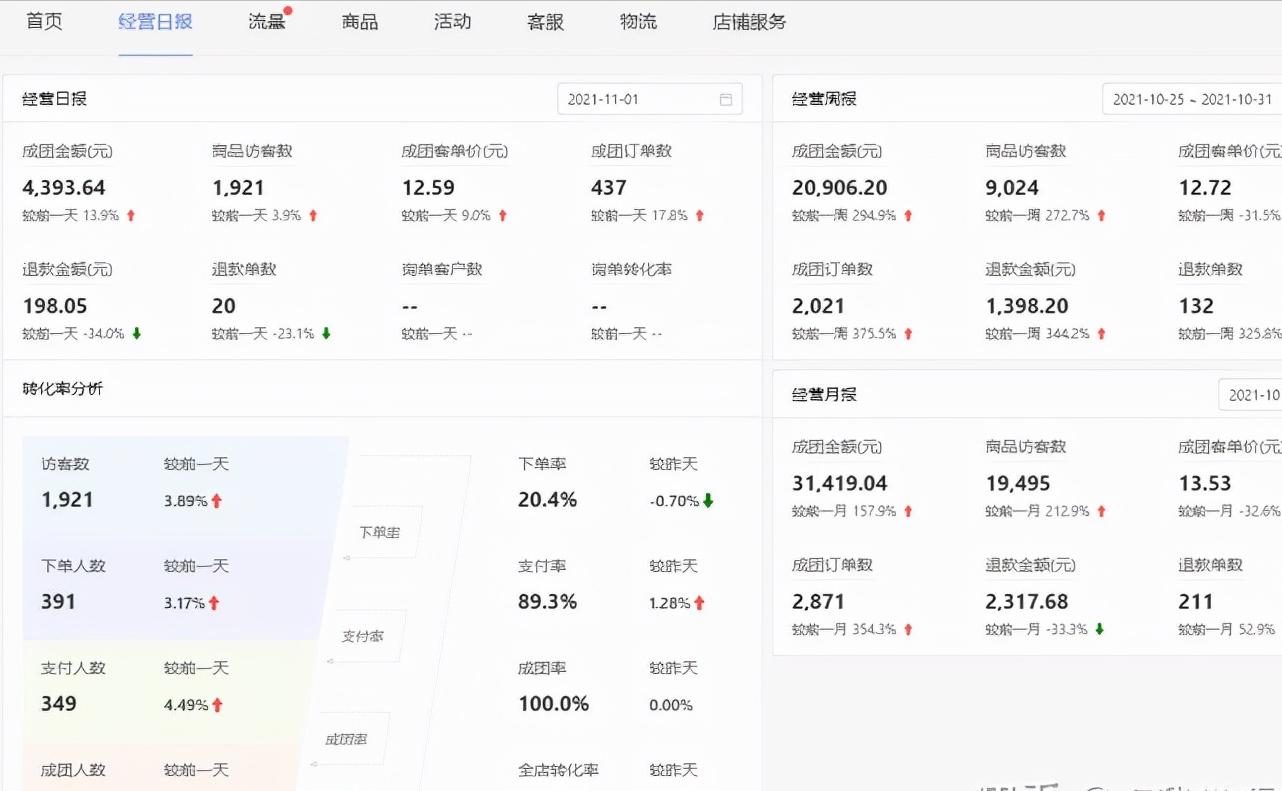
Task: Go to the 活动 tab
Action: [x=453, y=21]
